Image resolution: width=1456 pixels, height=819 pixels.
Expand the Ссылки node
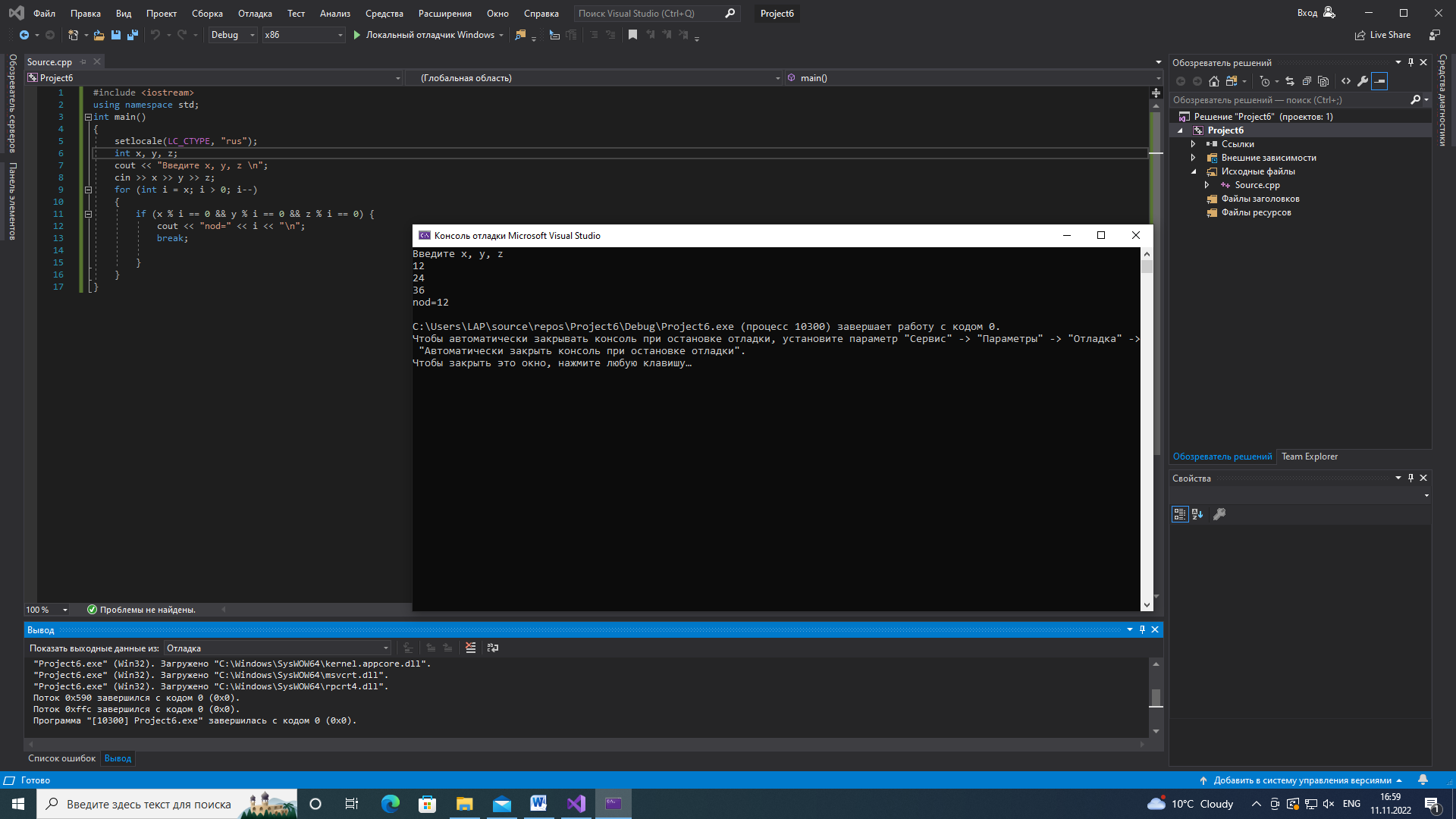pos(1194,144)
